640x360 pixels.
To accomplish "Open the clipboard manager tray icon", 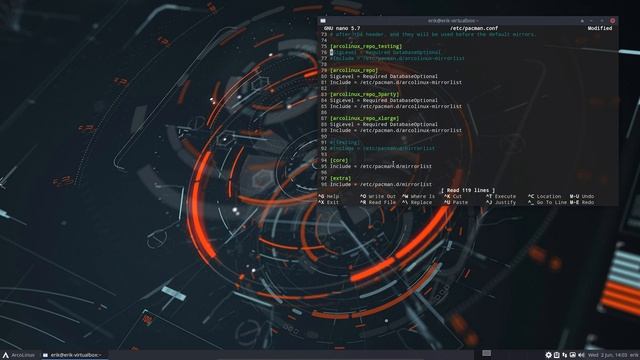I will coord(556,355).
